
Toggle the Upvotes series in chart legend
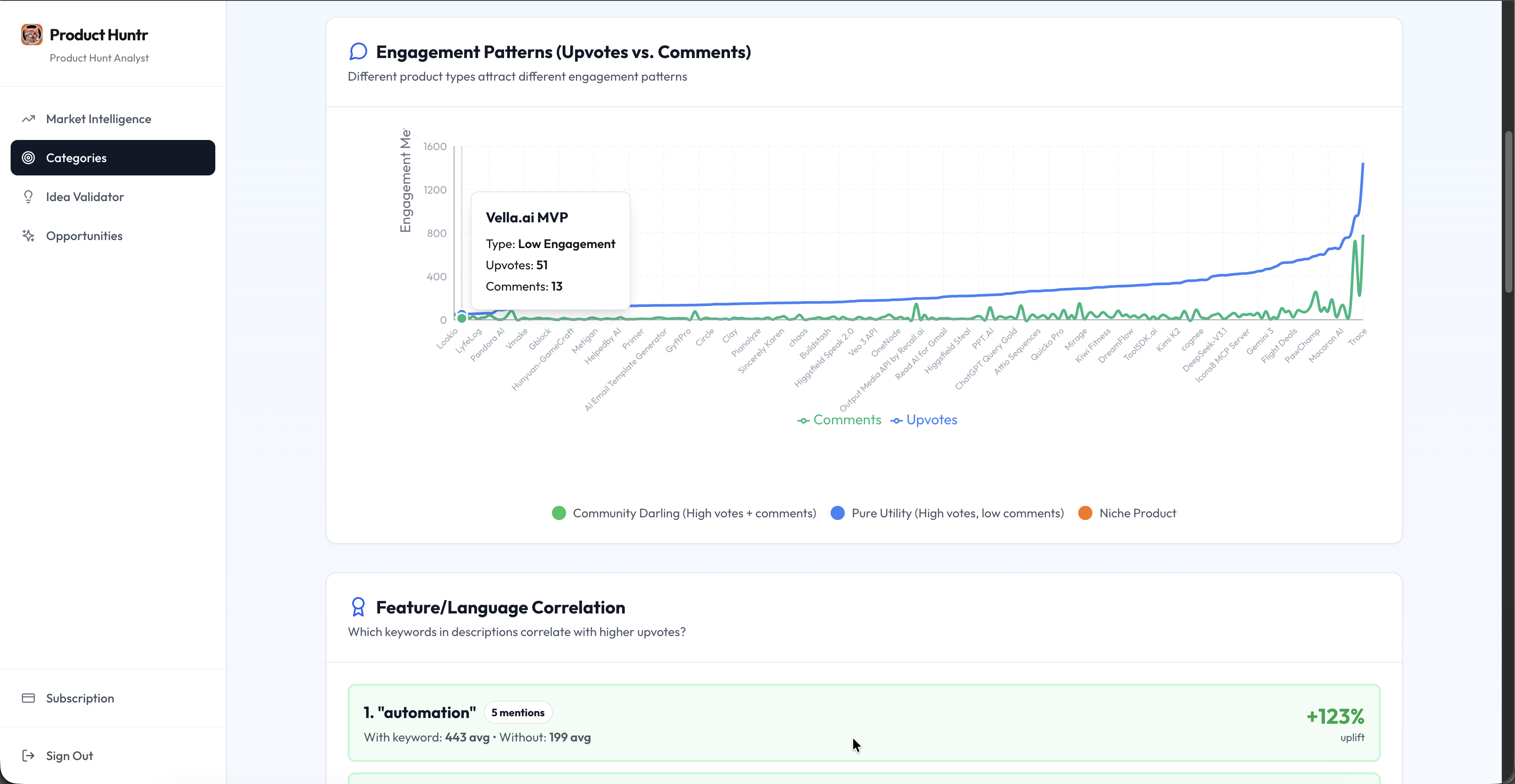point(924,420)
